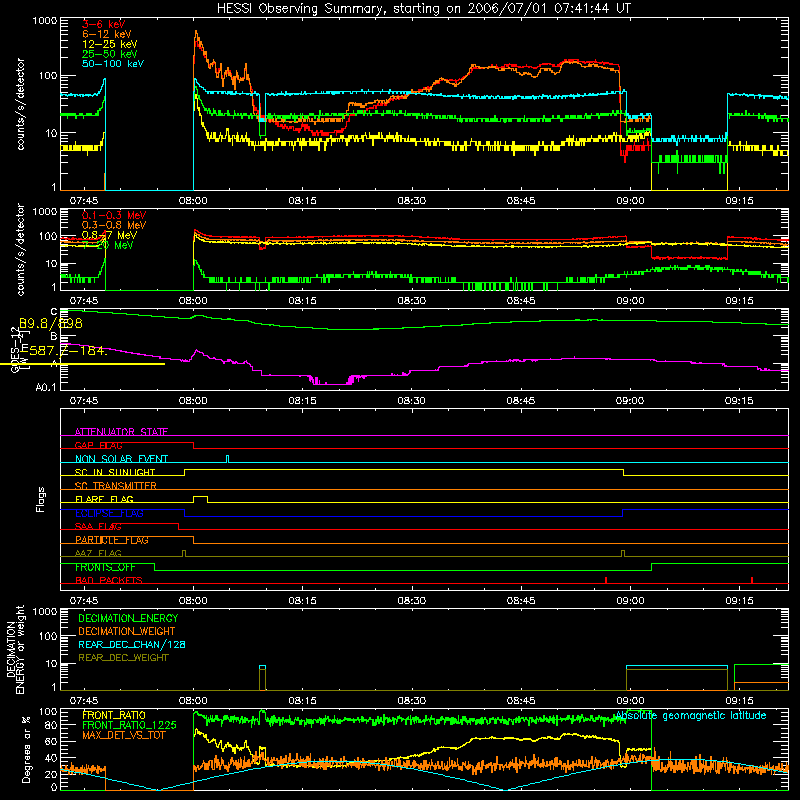Select the orange 6-12 keV legend label
Image resolution: width=800 pixels, height=800 pixels.
tap(107, 34)
